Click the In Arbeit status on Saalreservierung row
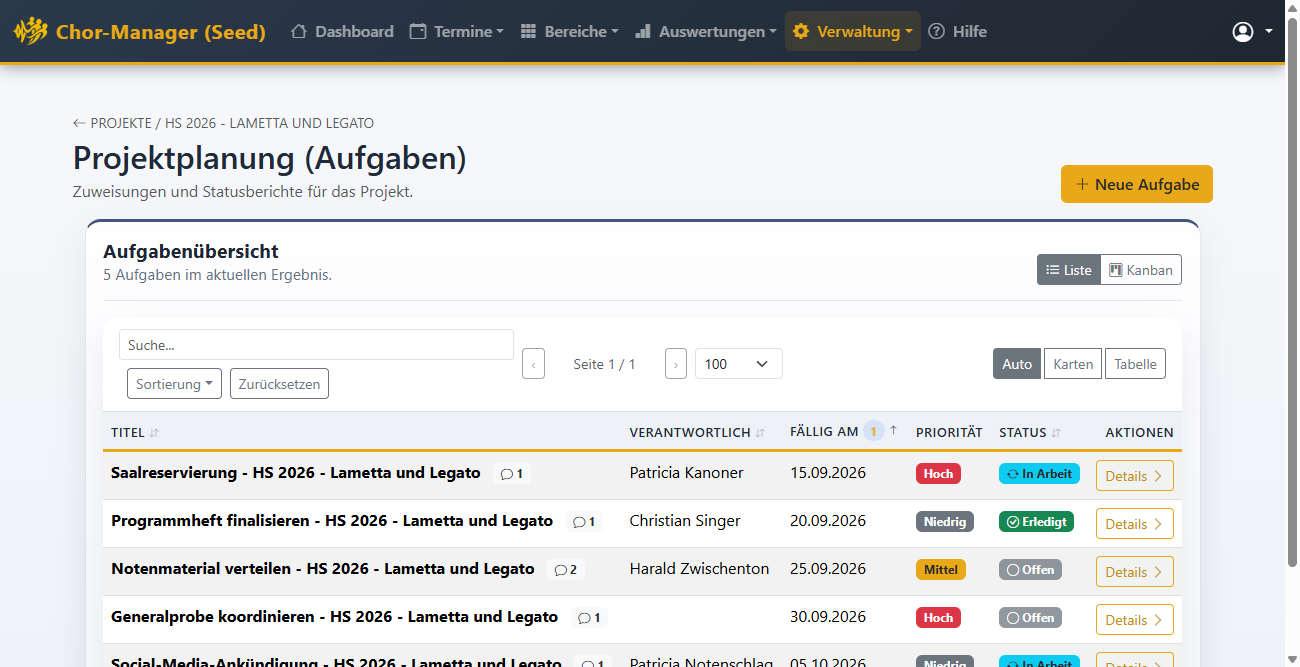Image resolution: width=1300 pixels, height=667 pixels. click(x=1039, y=474)
